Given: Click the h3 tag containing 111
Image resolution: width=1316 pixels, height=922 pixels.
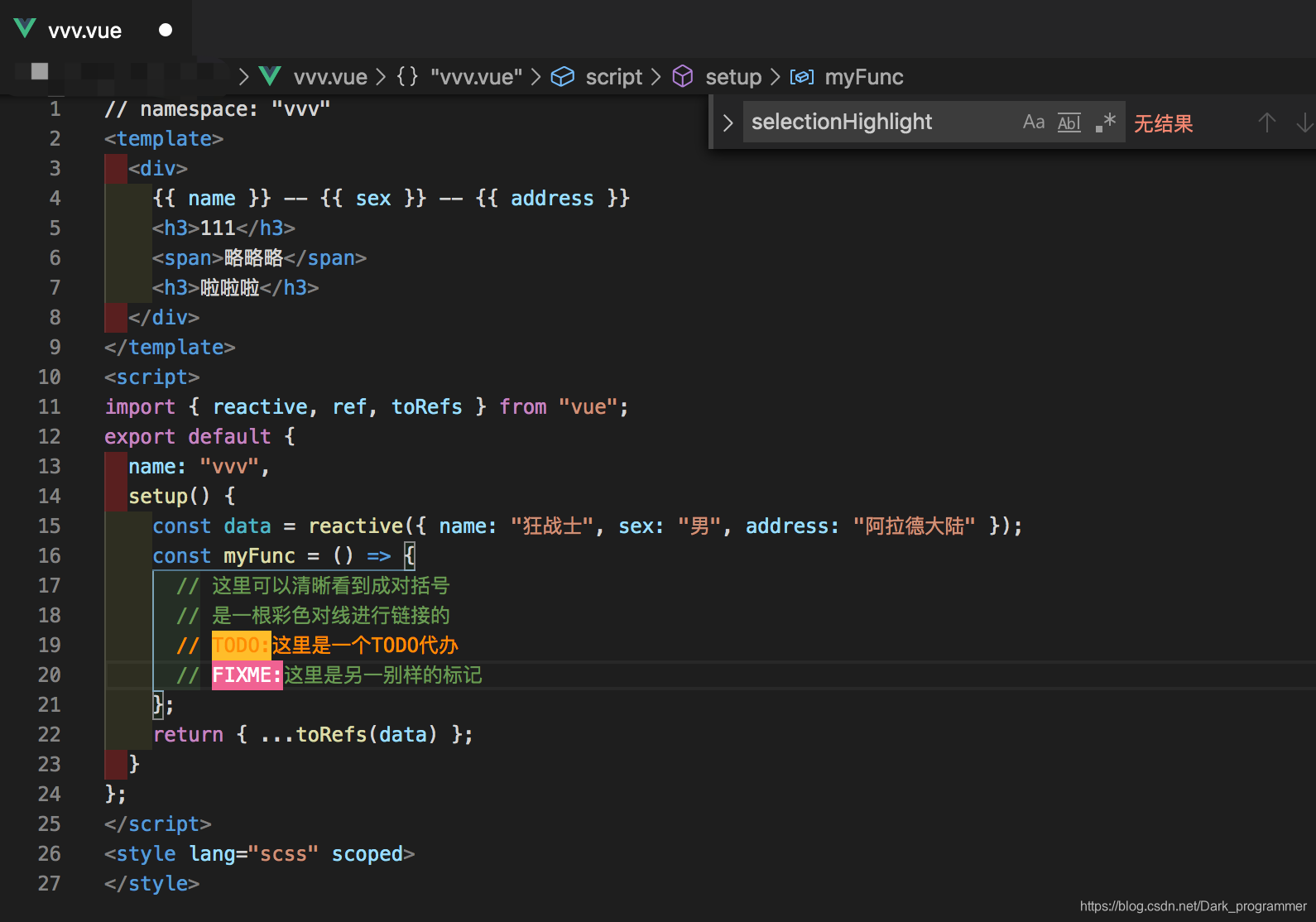Looking at the screenshot, I should (x=223, y=228).
